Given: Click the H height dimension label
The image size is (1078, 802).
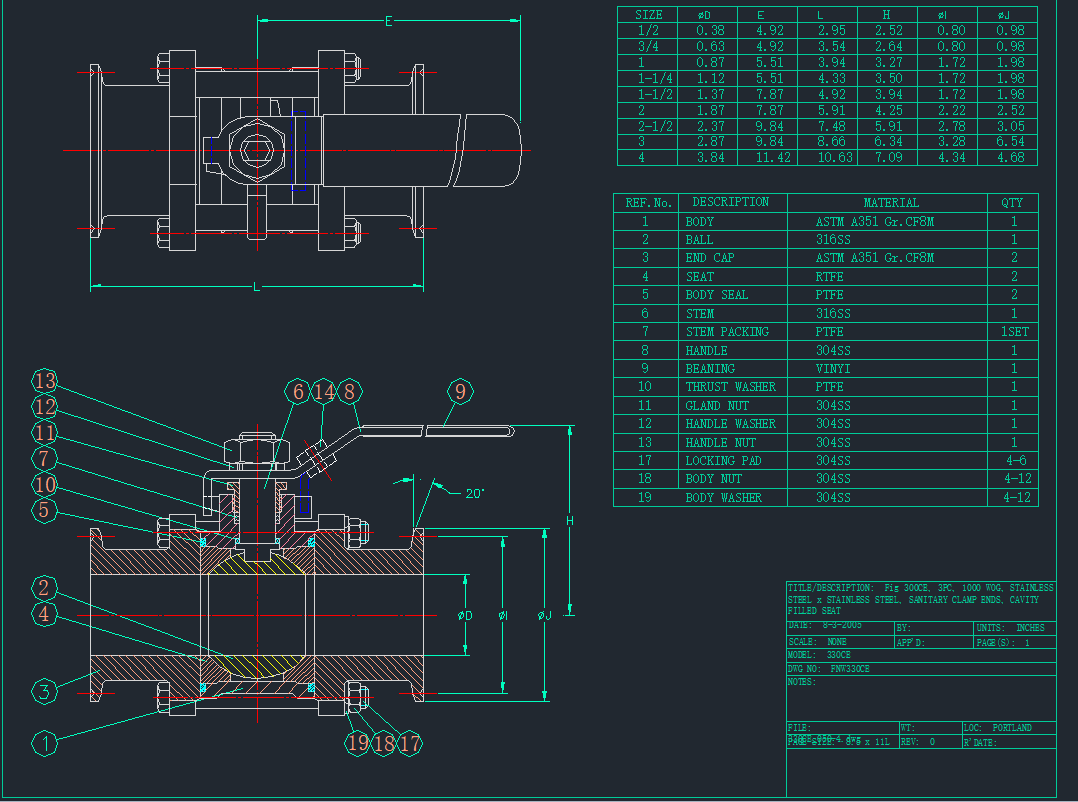Looking at the screenshot, I should (569, 520).
